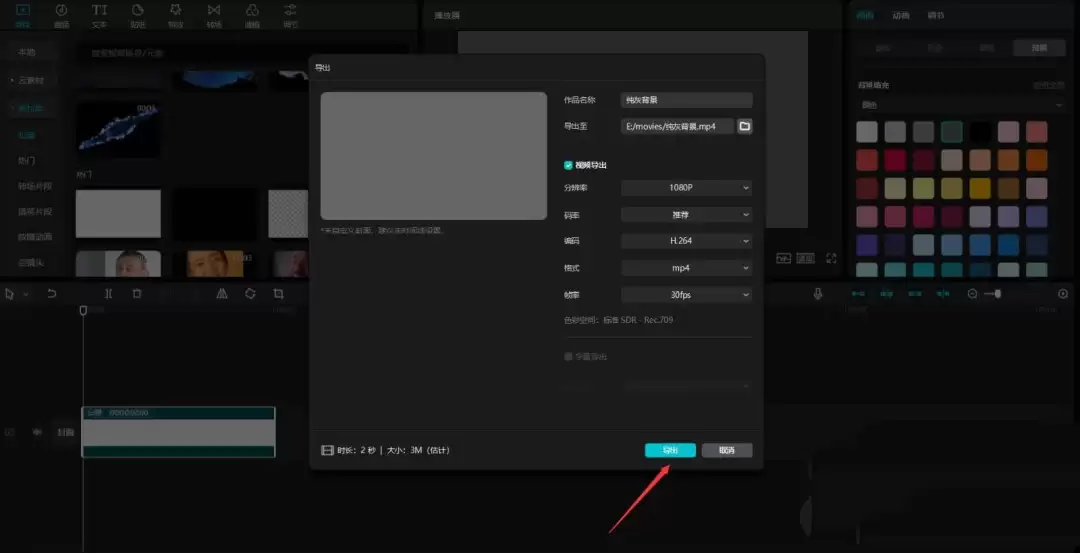The image size is (1080, 553).
Task: Click the 取消 cancel button
Action: (x=727, y=450)
